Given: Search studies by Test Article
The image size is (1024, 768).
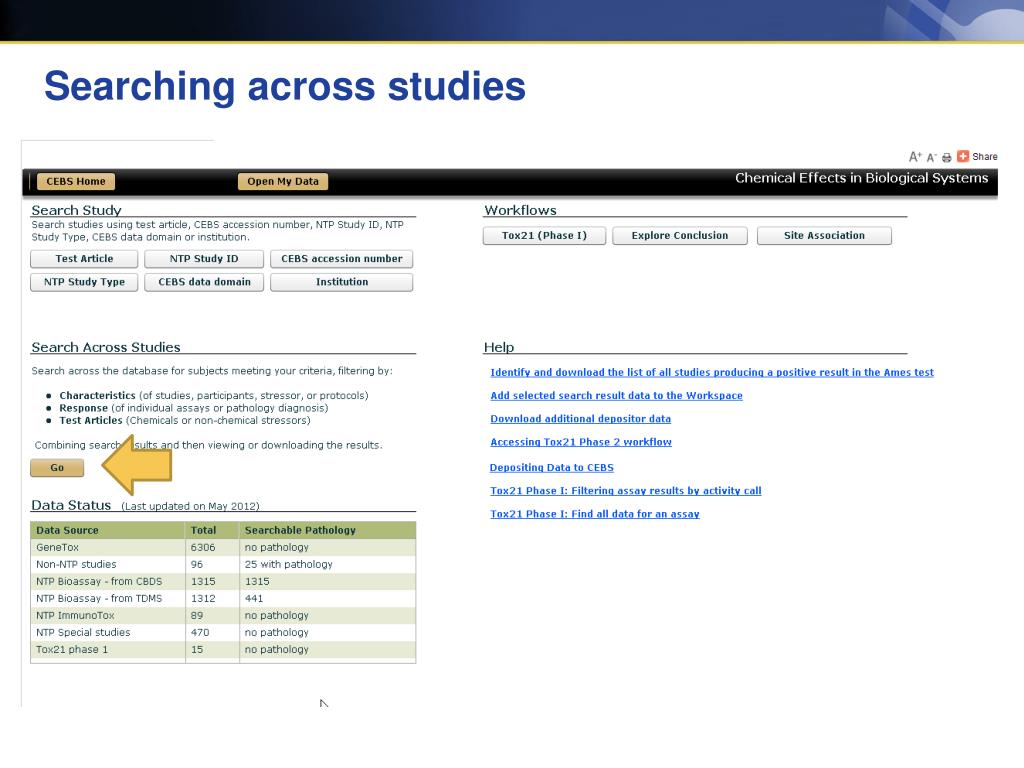Looking at the screenshot, I should 84,259.
